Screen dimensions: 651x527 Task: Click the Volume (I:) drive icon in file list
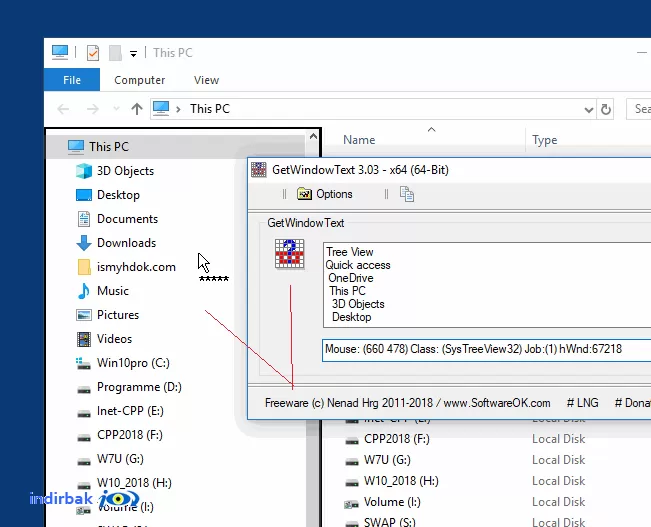352,504
